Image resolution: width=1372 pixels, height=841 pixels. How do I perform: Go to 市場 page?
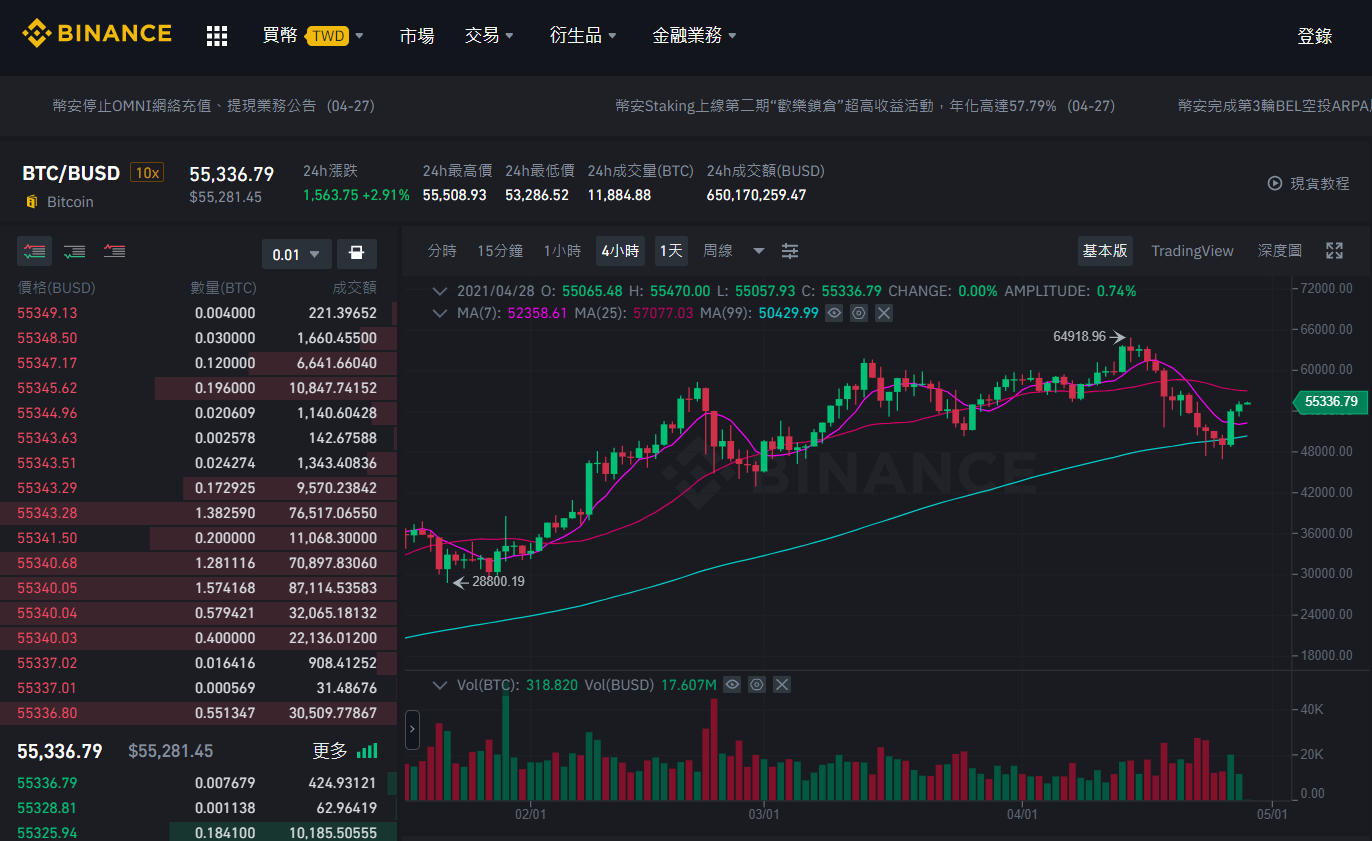[416, 36]
